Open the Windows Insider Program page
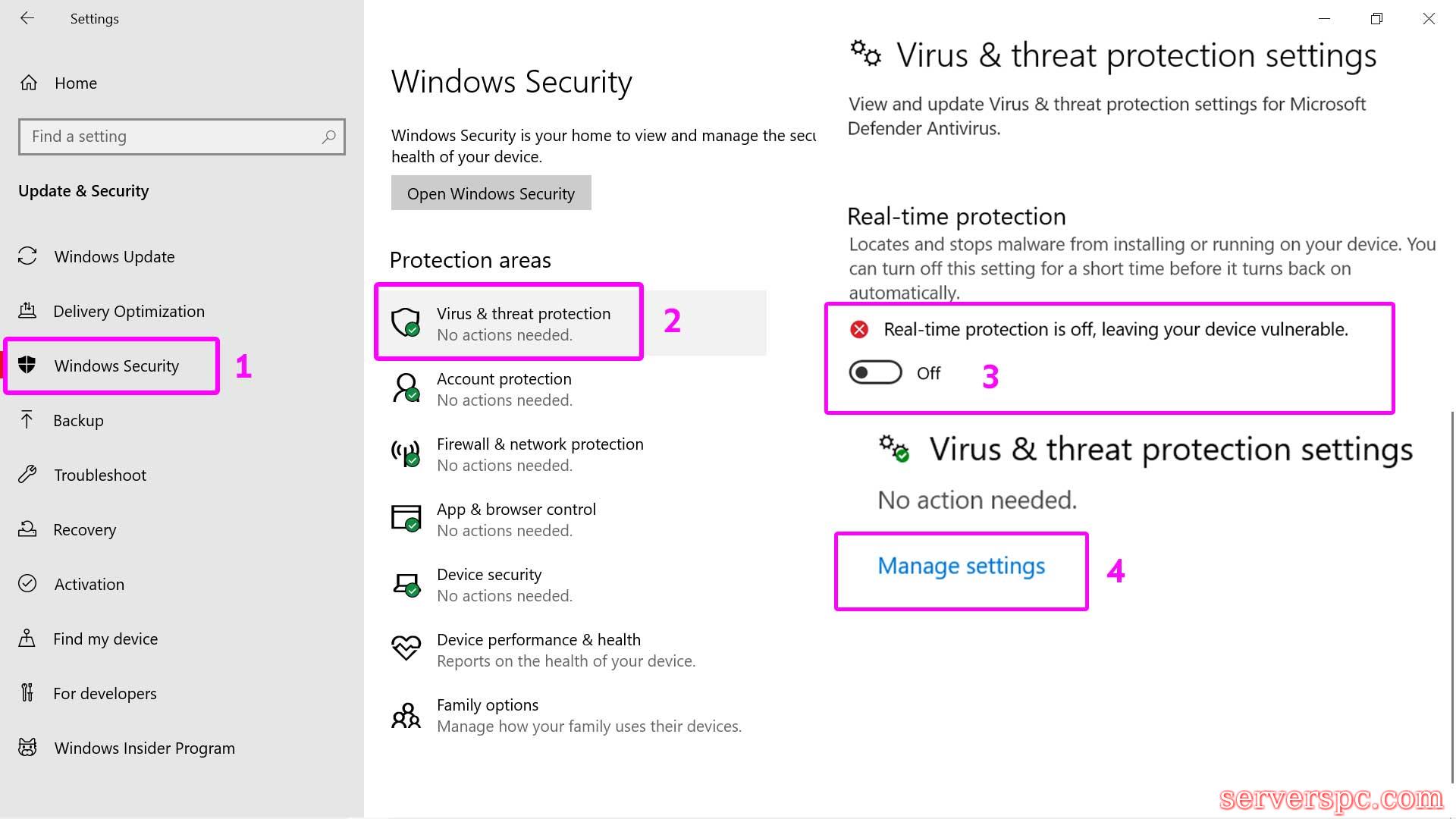 pyautogui.click(x=144, y=748)
